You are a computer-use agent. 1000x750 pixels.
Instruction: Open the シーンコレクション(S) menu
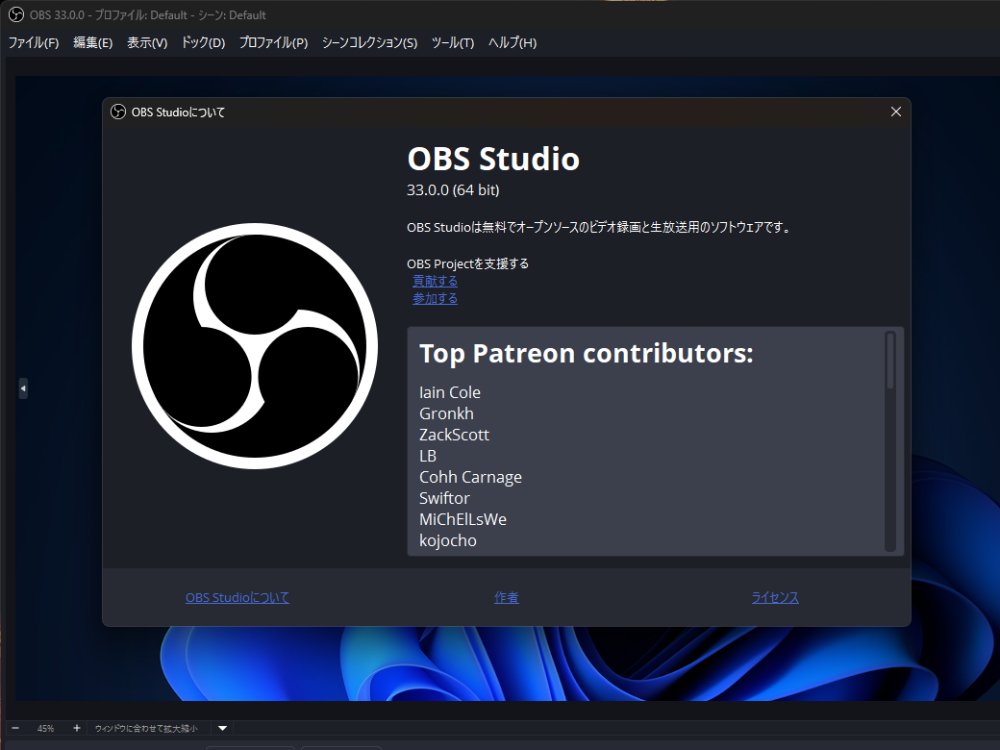[x=370, y=43]
